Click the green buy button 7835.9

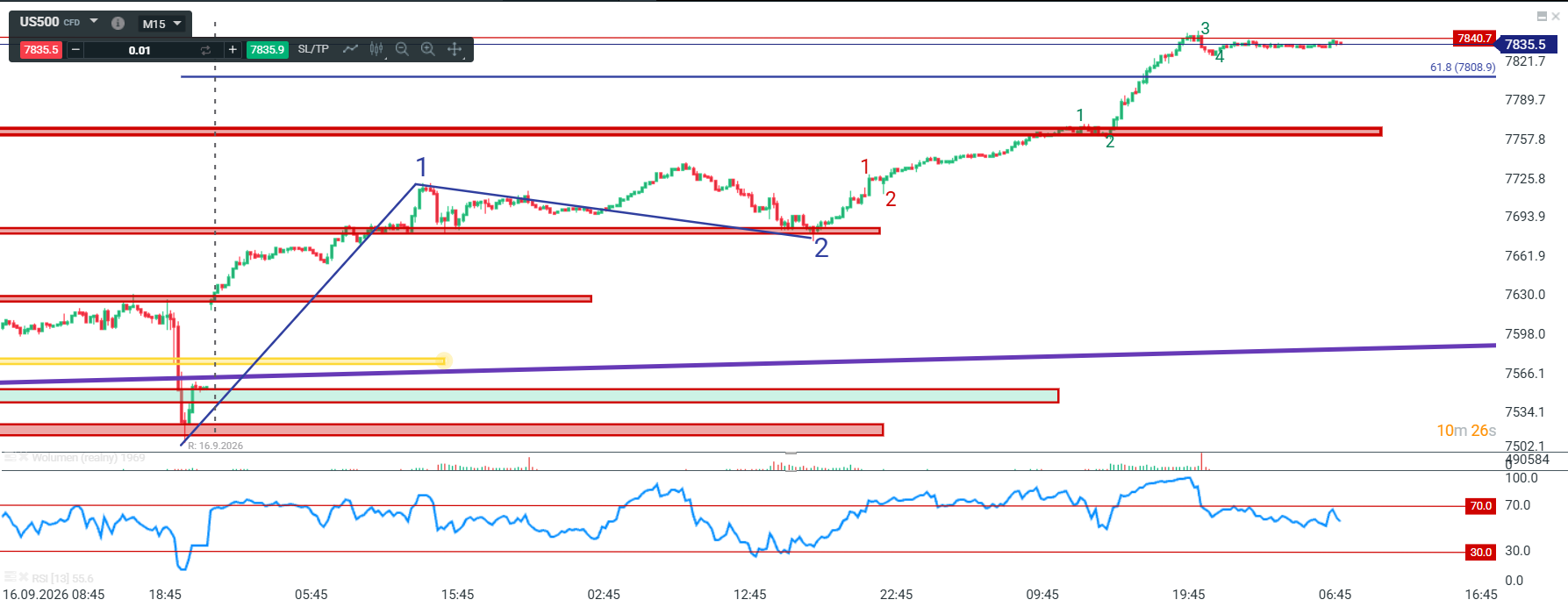click(x=268, y=50)
